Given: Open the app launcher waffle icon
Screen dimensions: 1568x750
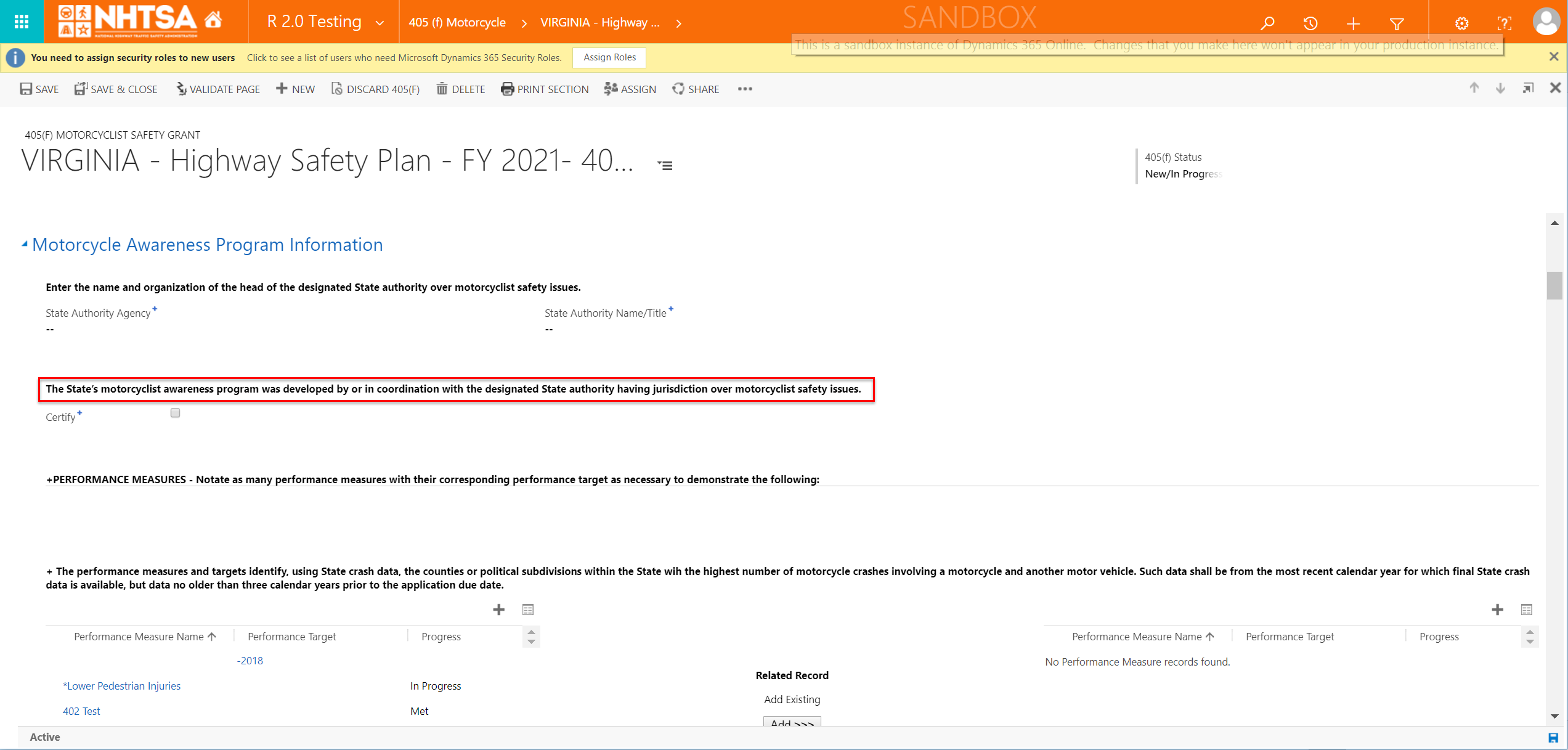Looking at the screenshot, I should 22,22.
